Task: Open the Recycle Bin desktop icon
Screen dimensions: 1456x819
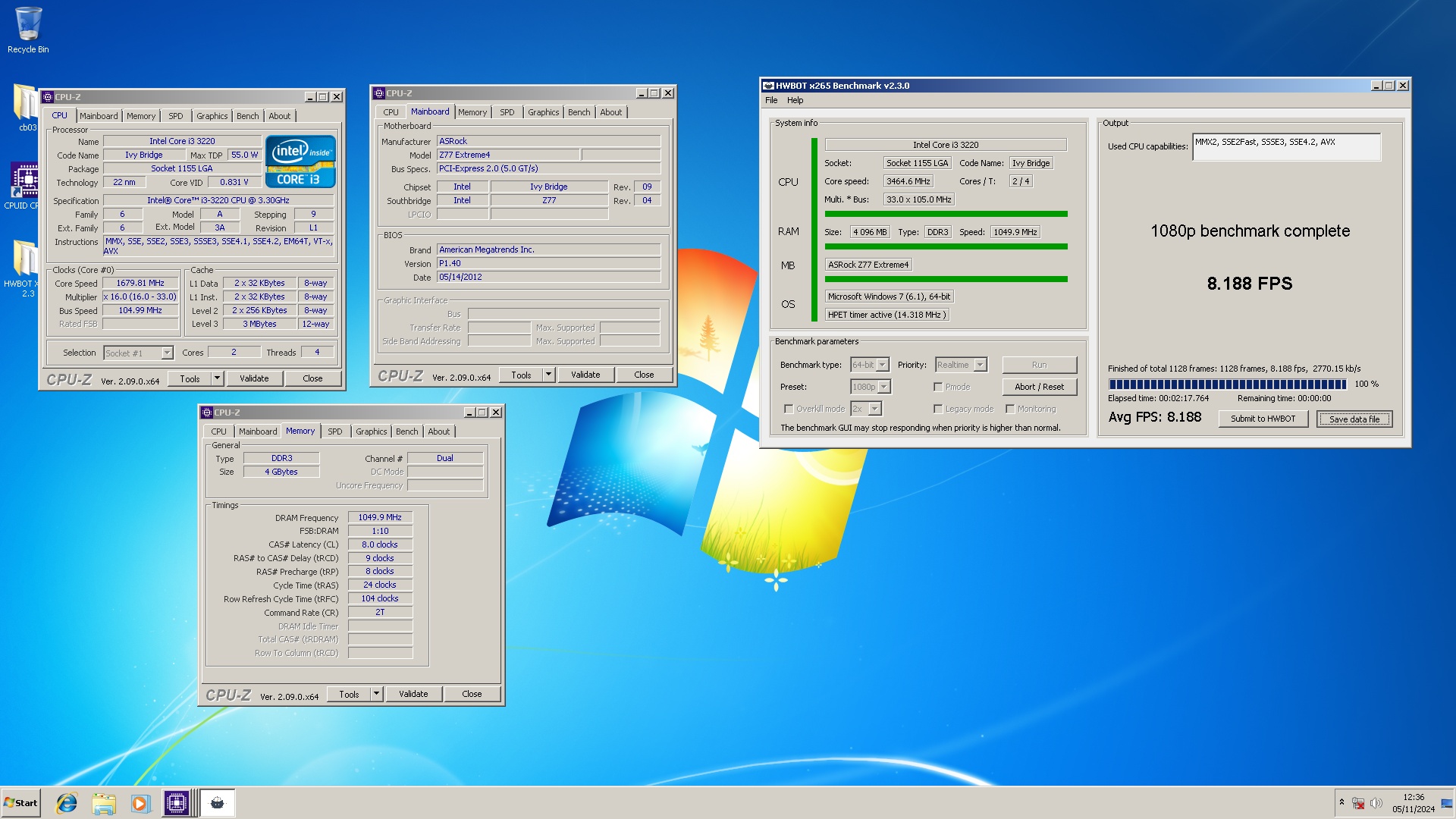Action: point(28,30)
